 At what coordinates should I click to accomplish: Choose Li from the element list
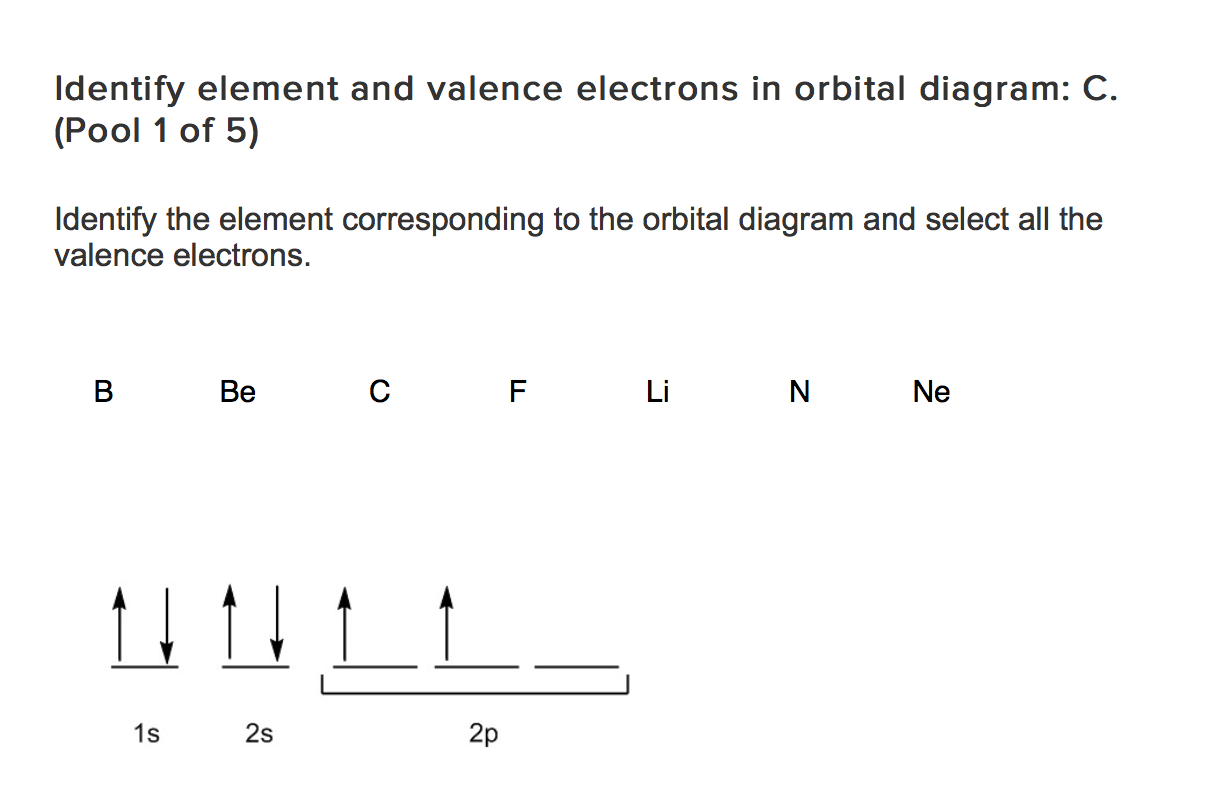point(657,392)
